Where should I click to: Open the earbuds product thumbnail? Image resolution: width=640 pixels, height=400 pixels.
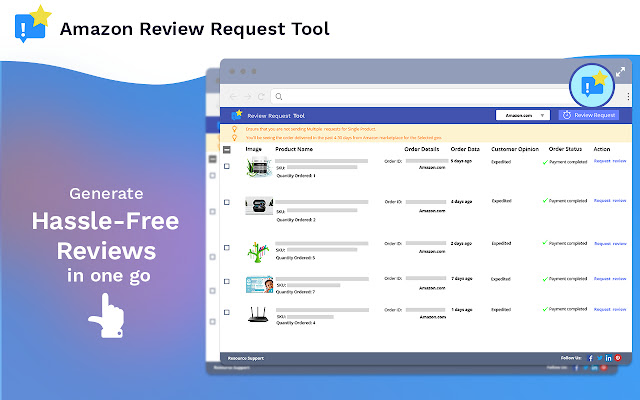point(259,205)
